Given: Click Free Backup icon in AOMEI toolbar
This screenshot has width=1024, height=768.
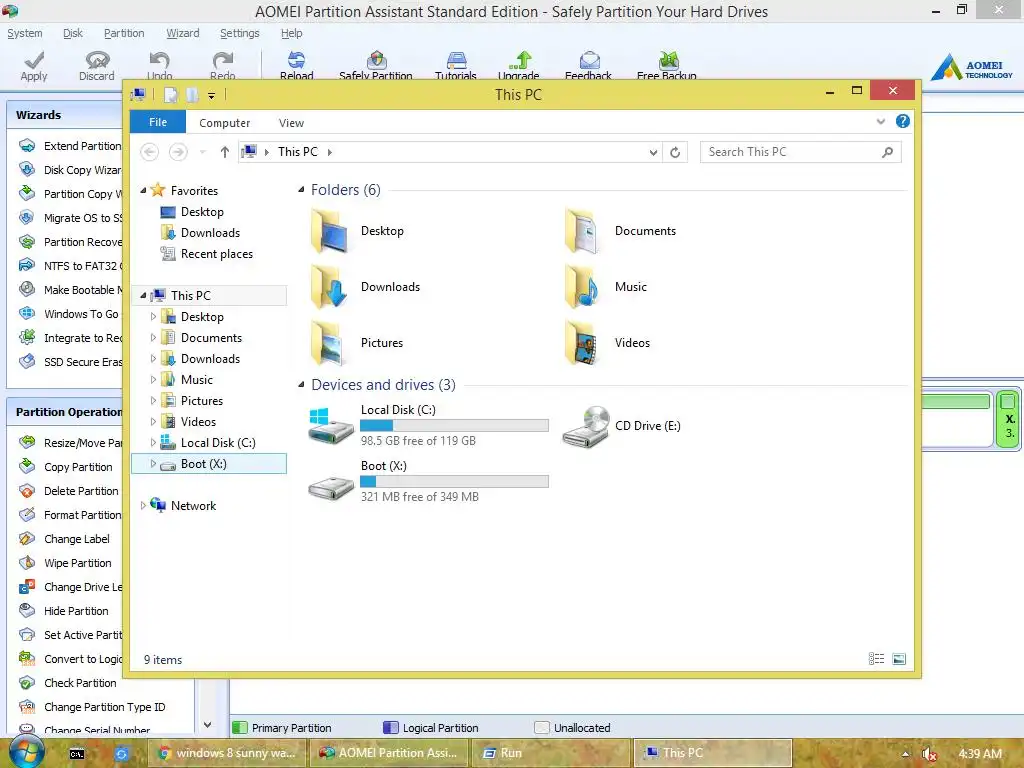Looking at the screenshot, I should point(667,60).
